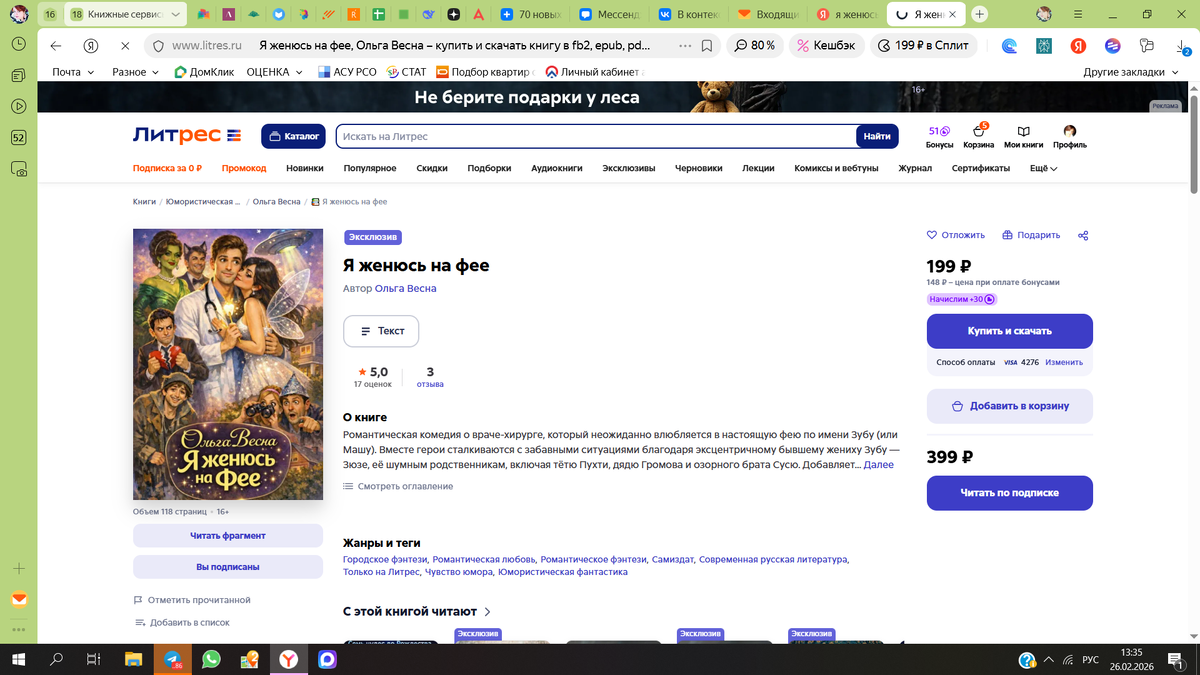Image resolution: width=1200 pixels, height=675 pixels.
Task: Open the sidebar clock history icon
Action: pos(19,45)
